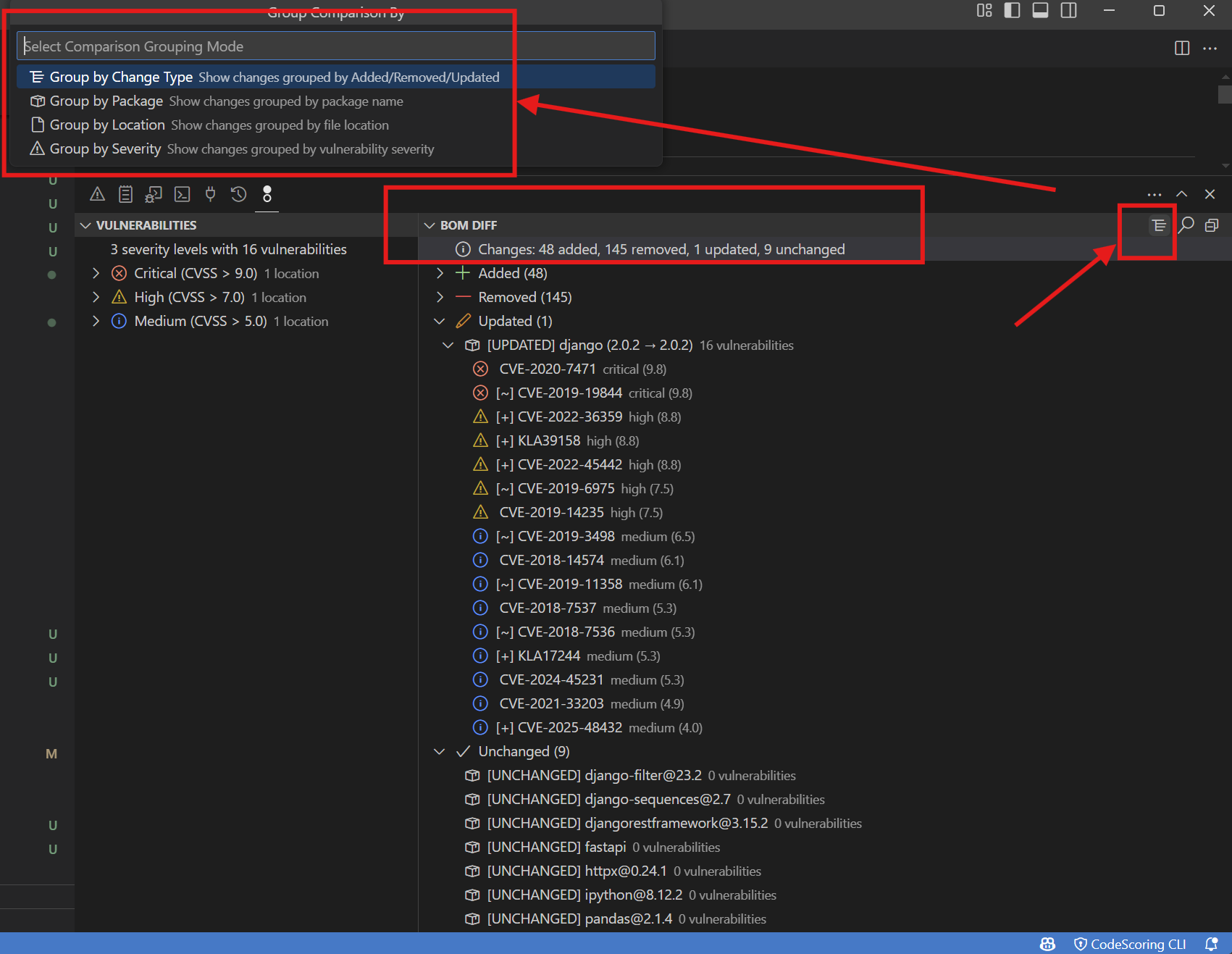Click the editor vertical scrollbar thumb
This screenshot has height=954, width=1232.
1225,94
